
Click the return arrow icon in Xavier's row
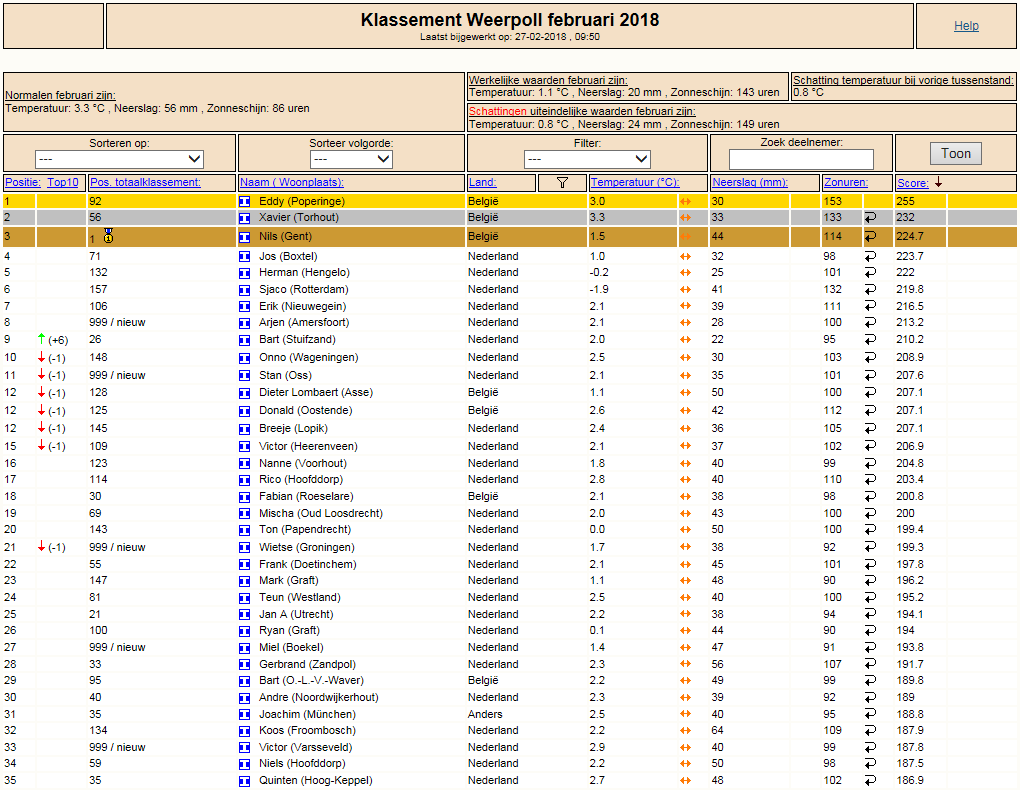pos(870,217)
